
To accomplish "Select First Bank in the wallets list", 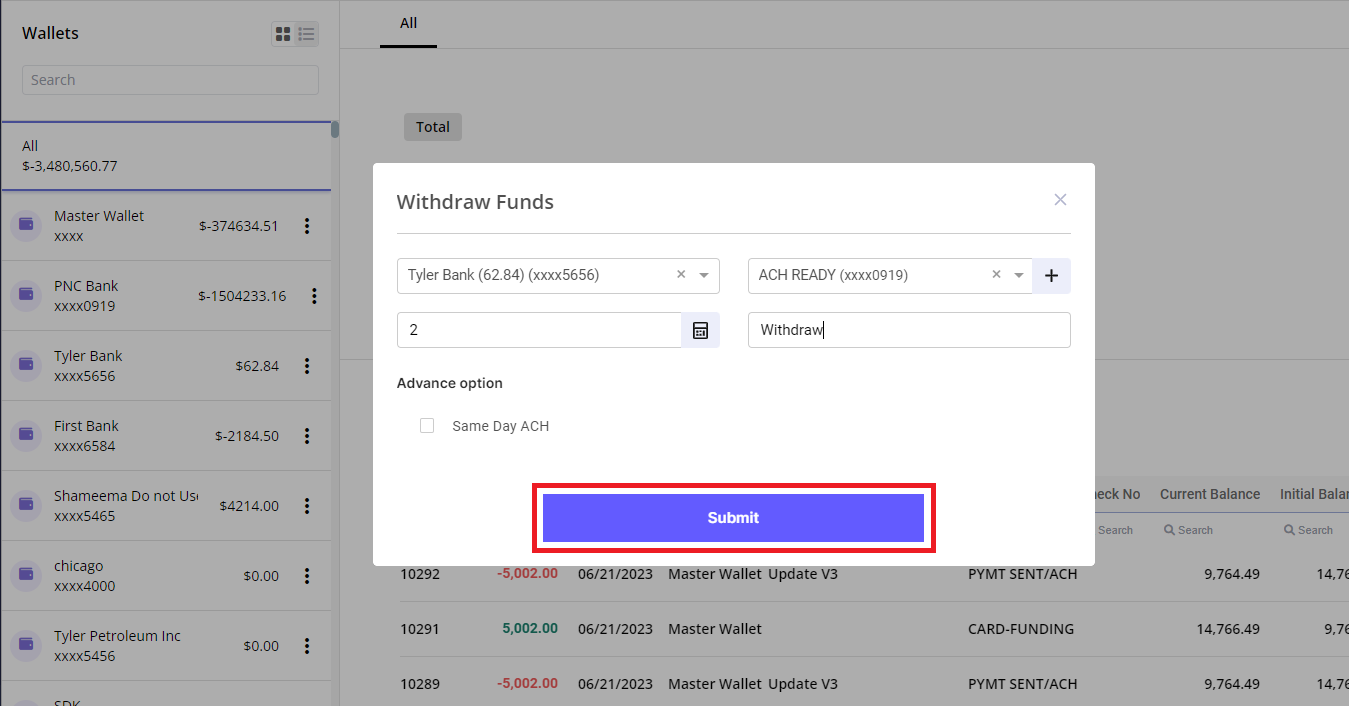I will tap(86, 426).
